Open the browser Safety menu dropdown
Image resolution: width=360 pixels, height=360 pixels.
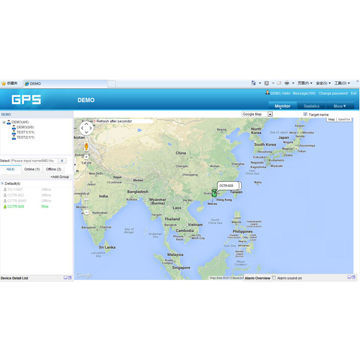(x=323, y=83)
